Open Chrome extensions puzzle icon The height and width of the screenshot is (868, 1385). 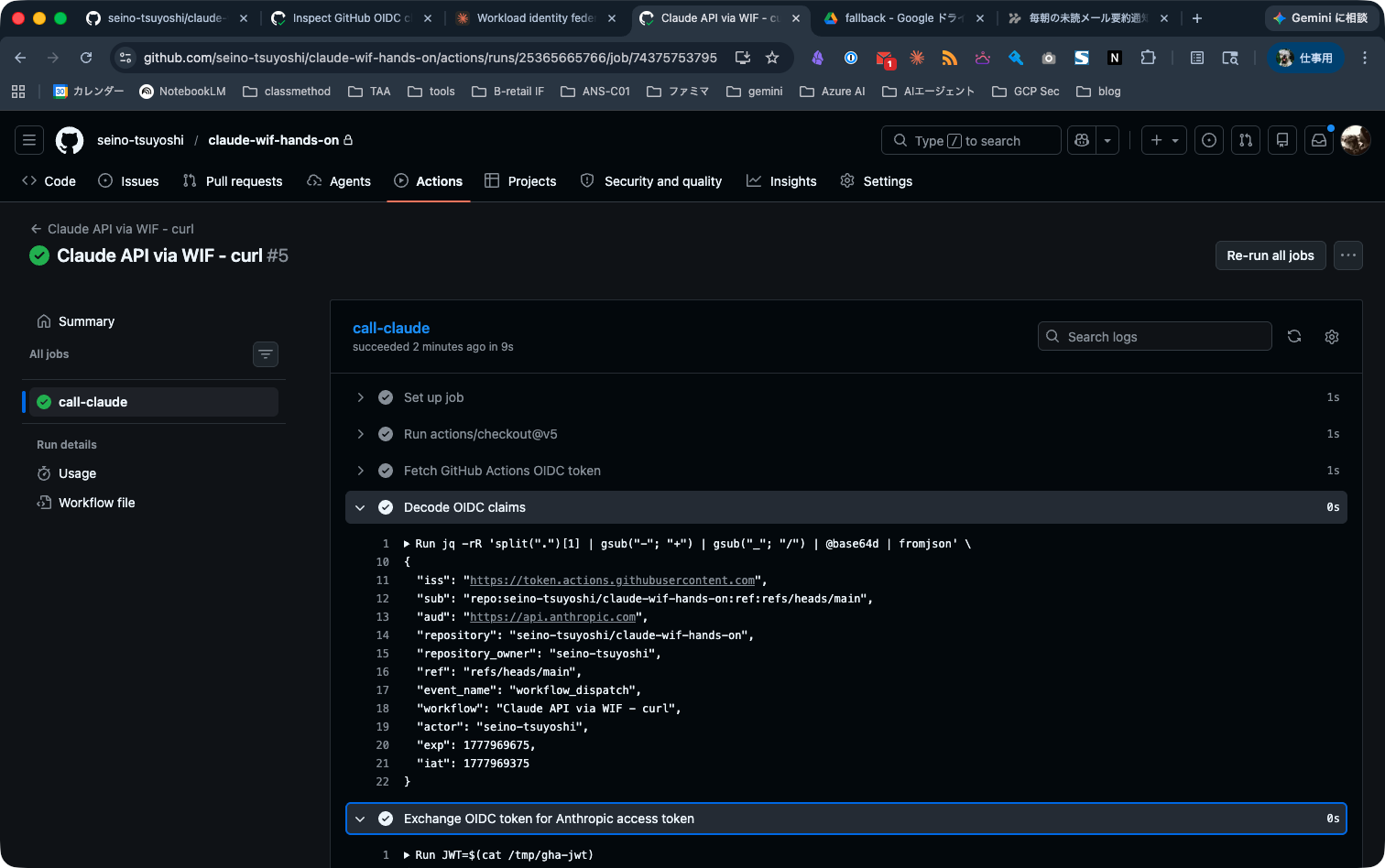(1148, 58)
